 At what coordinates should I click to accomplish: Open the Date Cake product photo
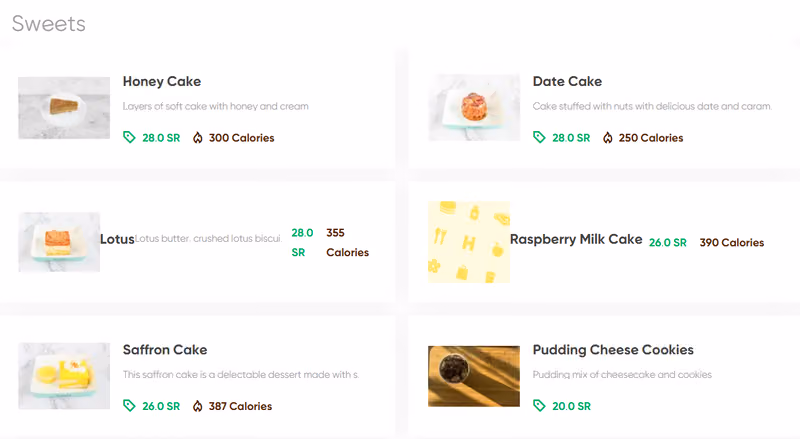click(474, 108)
